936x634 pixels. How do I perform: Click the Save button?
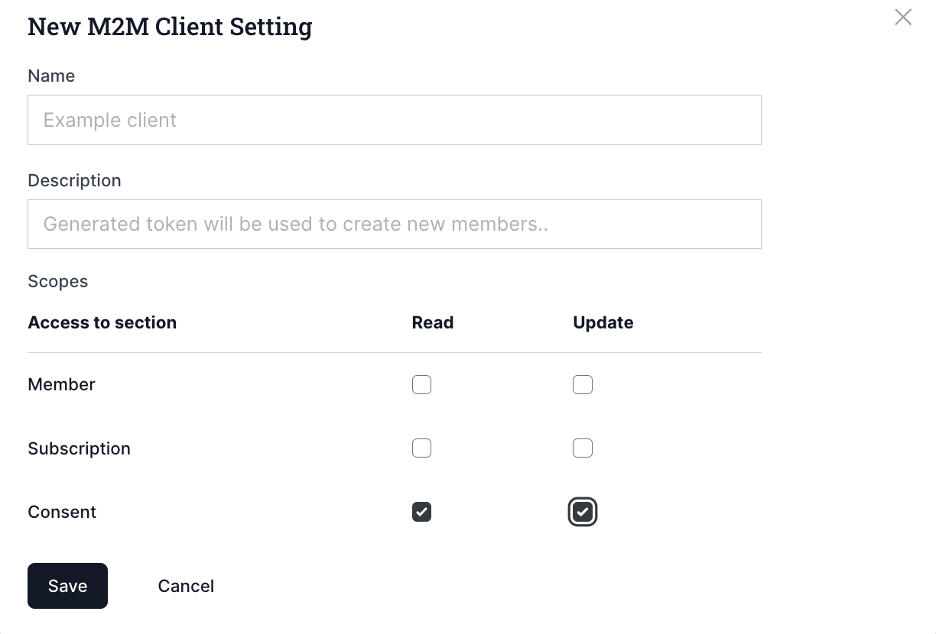[67, 586]
